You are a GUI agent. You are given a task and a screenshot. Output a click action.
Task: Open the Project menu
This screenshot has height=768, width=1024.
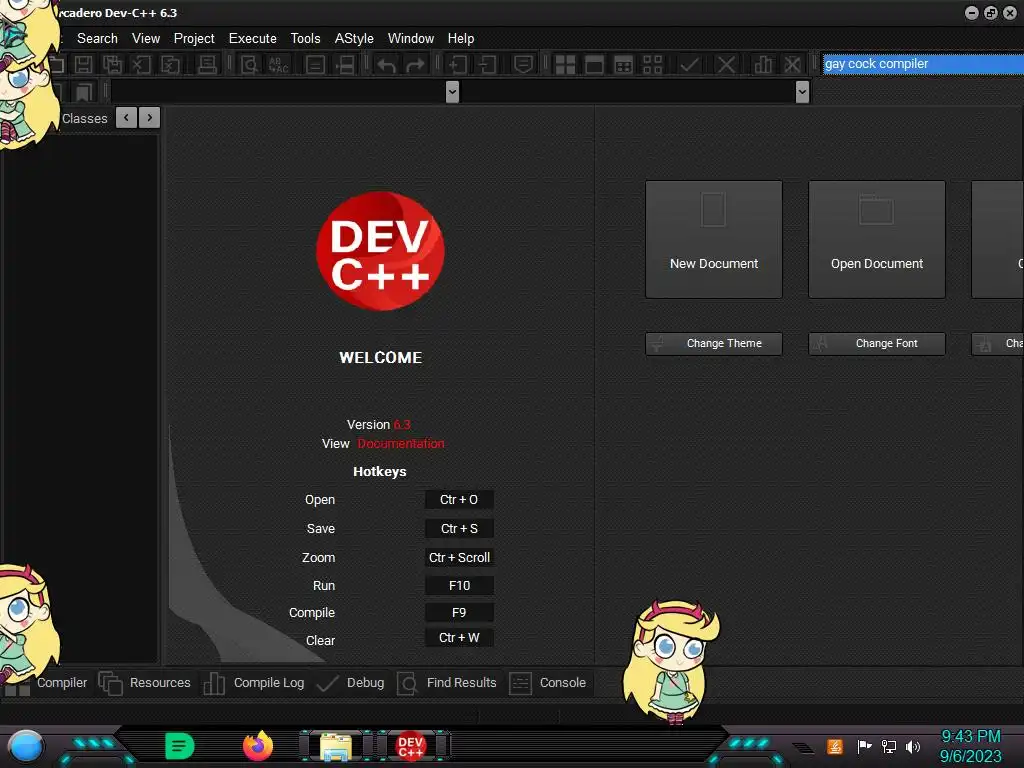point(194,39)
